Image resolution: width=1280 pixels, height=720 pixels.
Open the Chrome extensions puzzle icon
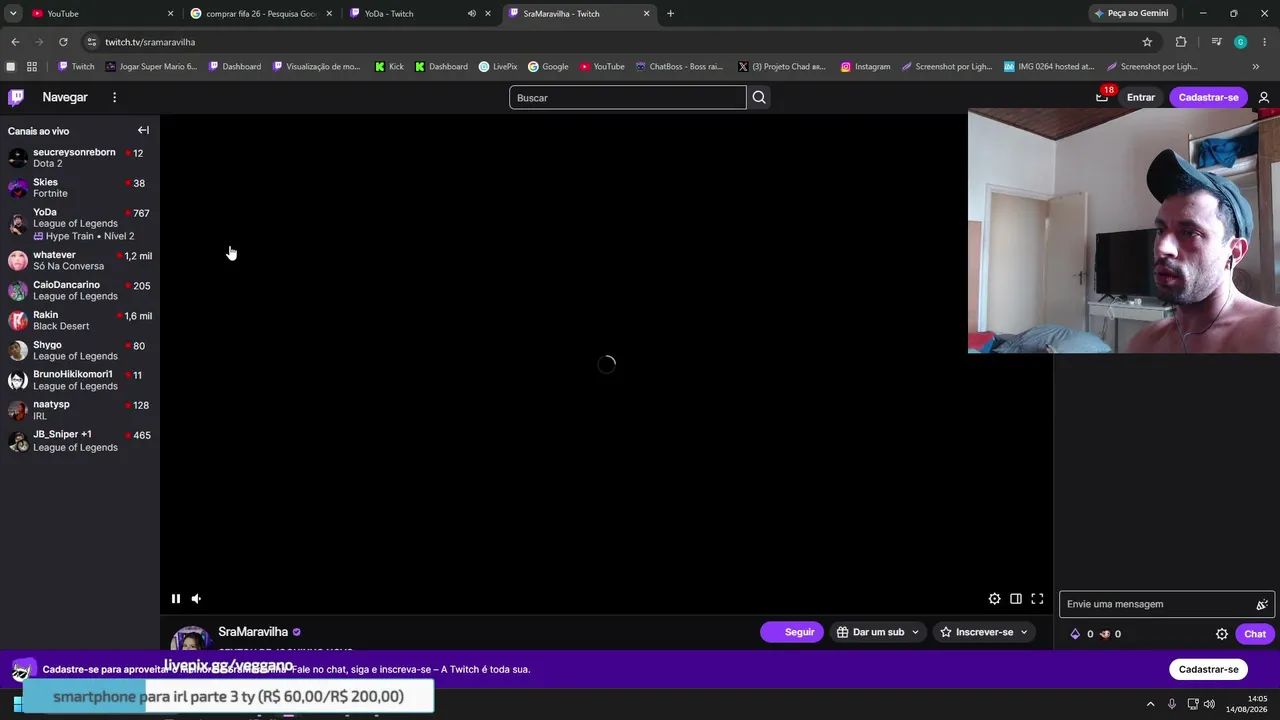click(1181, 42)
